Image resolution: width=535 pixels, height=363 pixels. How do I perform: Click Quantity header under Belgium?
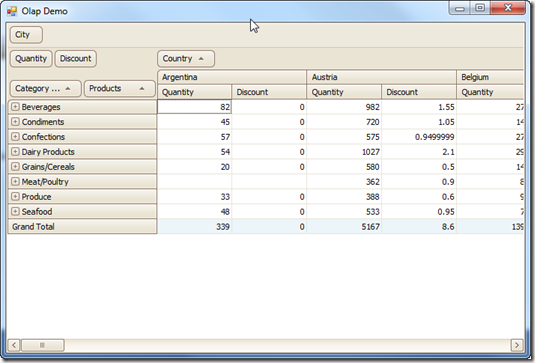[490, 92]
